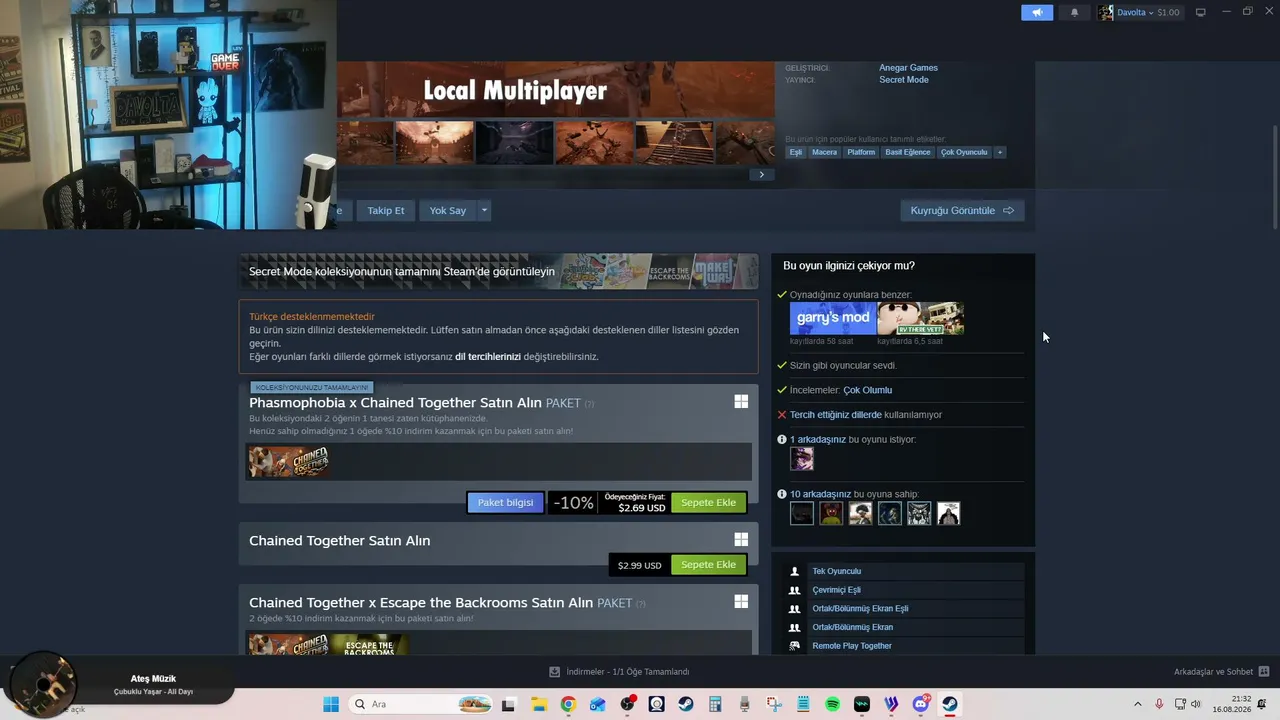1280x720 pixels.
Task: Open the 1 arkadaşınız wishlist friends link
Action: 818,440
